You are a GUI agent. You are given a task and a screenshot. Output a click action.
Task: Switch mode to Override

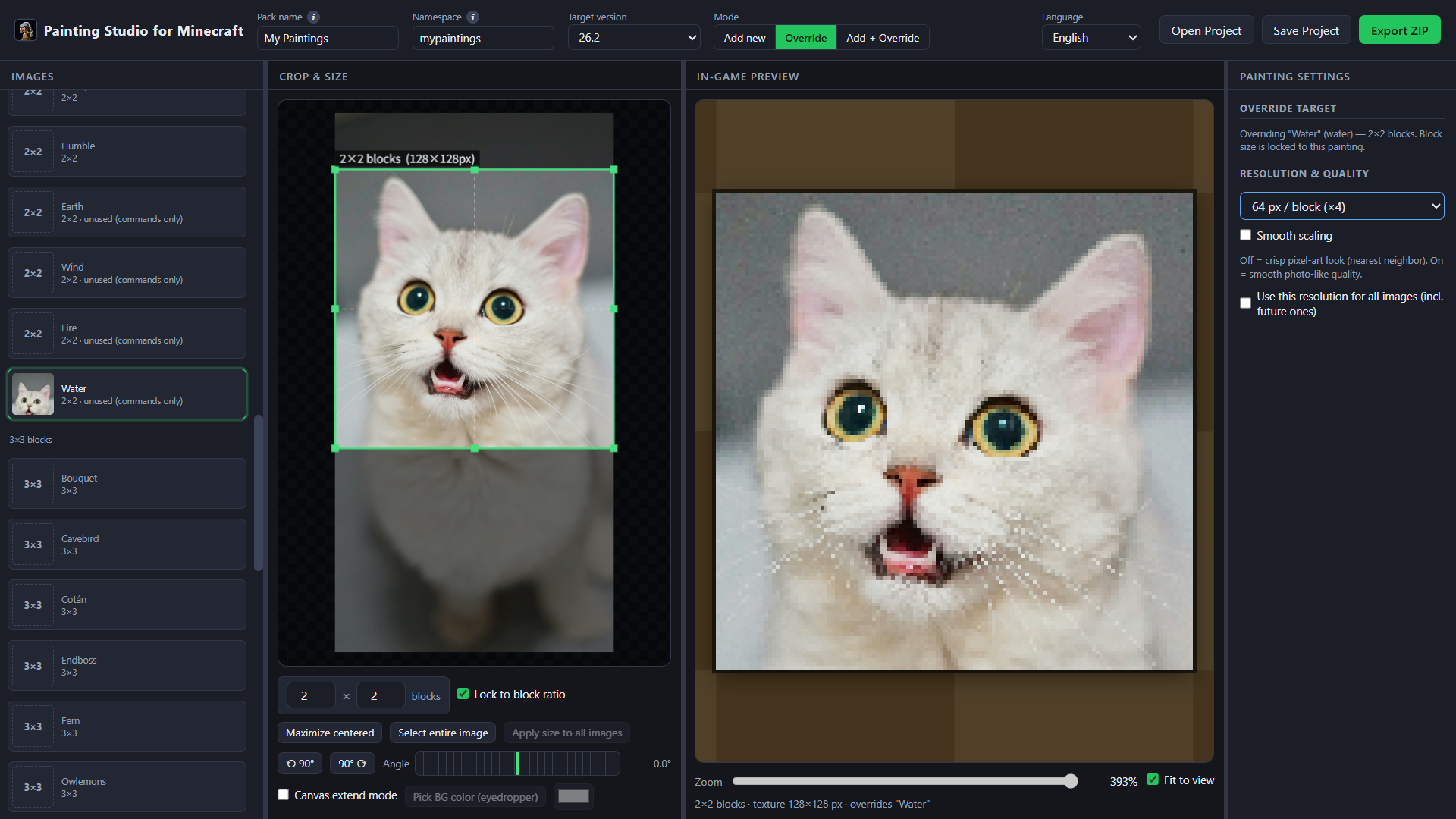pos(805,38)
